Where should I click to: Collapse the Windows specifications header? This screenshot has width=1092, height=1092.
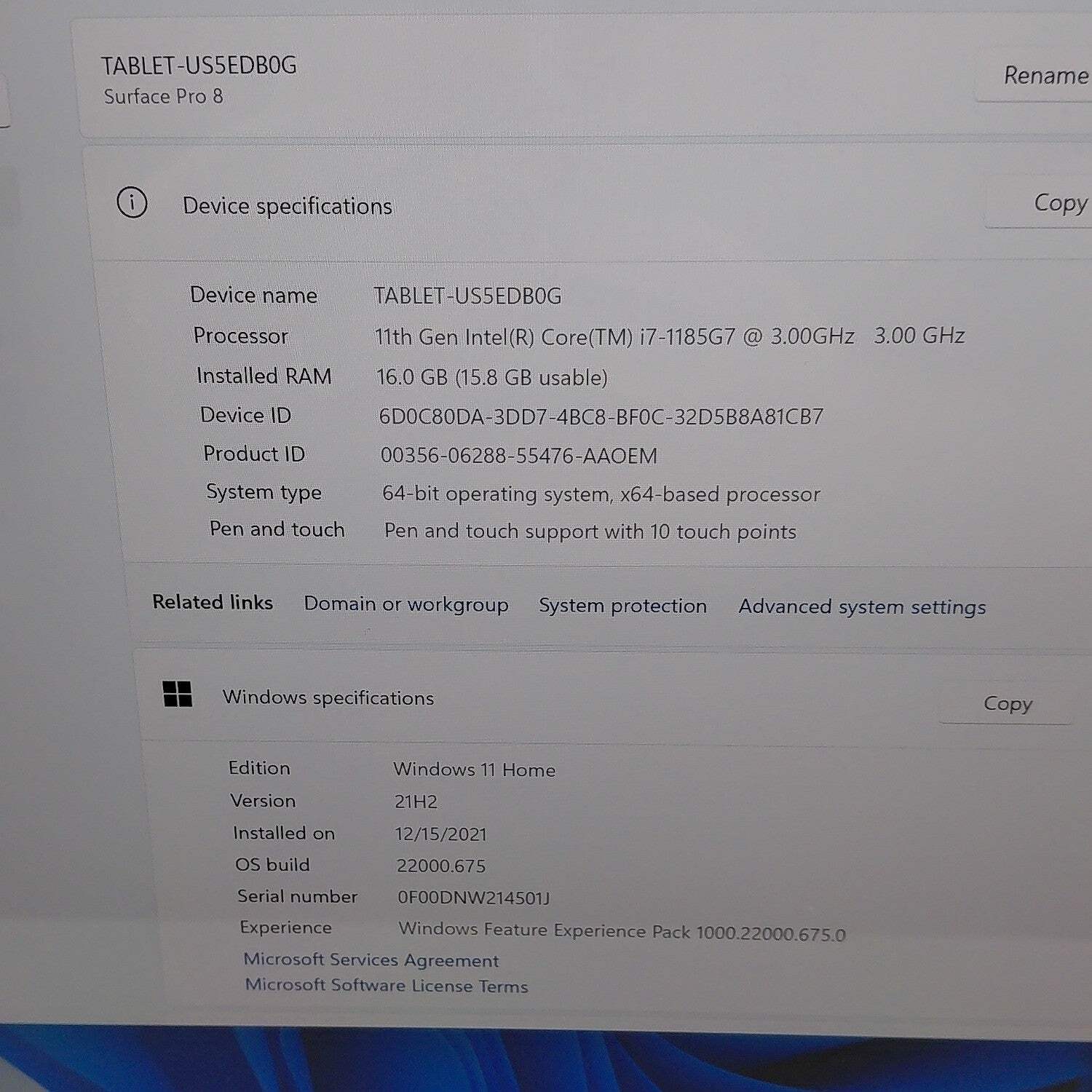pyautogui.click(x=612, y=697)
